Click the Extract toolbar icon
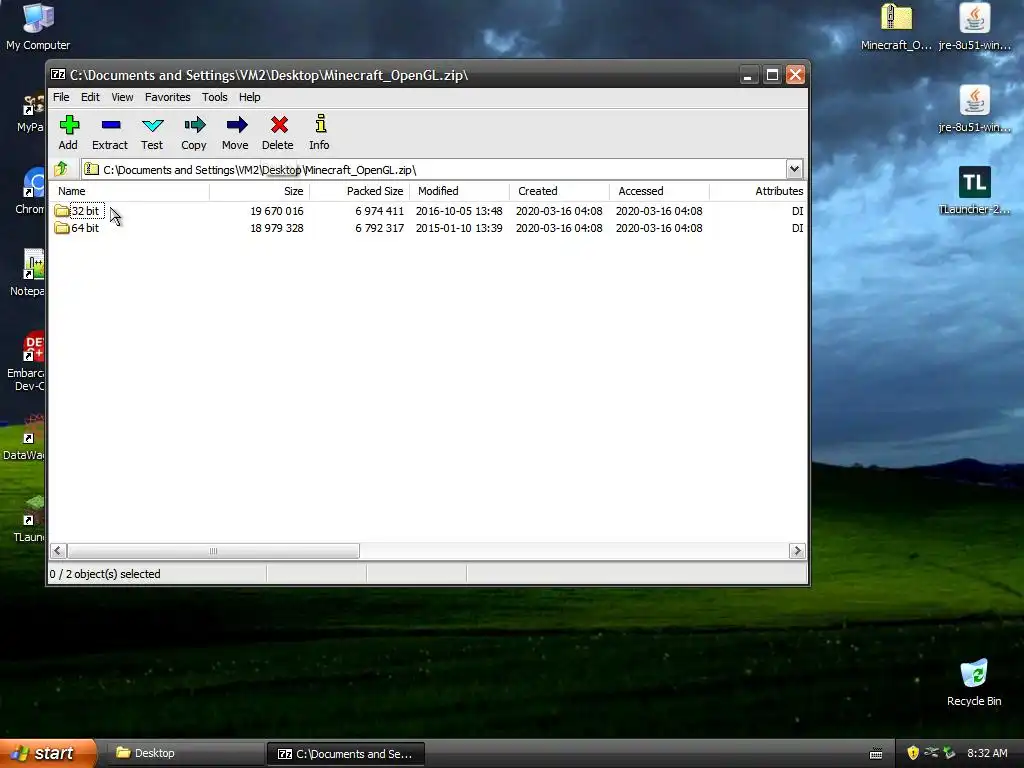This screenshot has height=768, width=1024. (110, 125)
